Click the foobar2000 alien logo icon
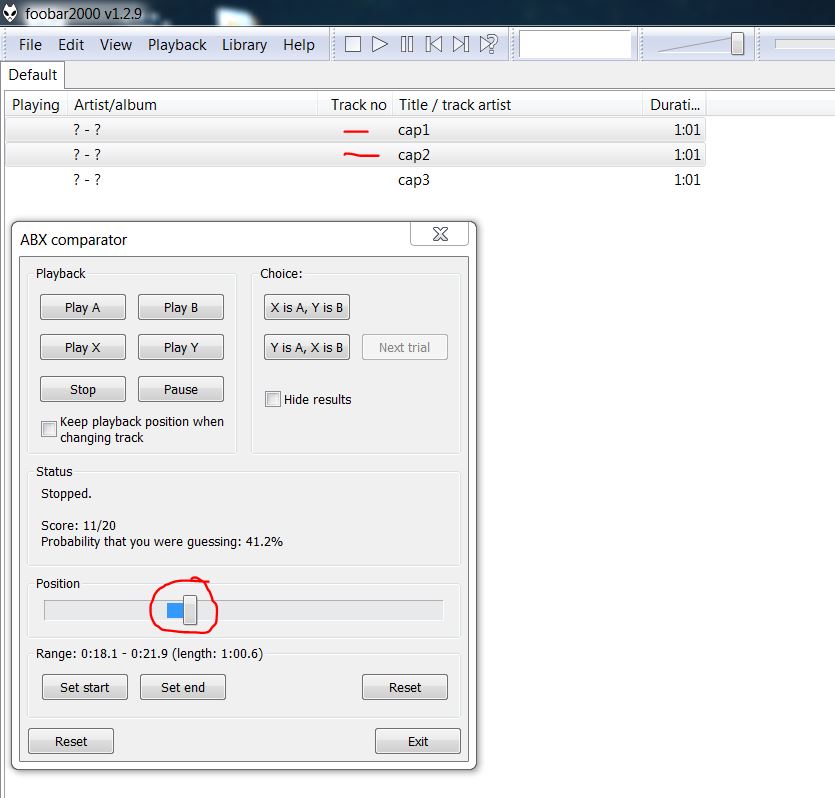Viewport: 835px width, 798px height. point(11,13)
